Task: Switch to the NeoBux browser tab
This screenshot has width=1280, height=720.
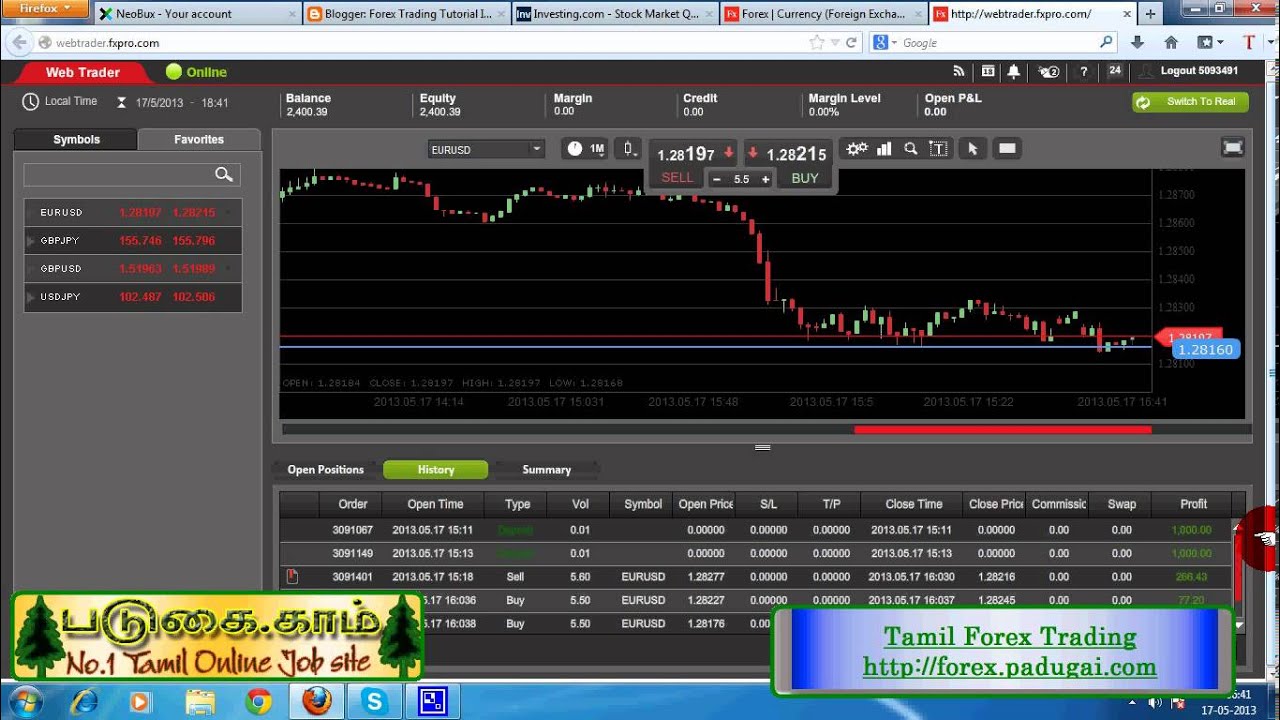Action: 197,14
